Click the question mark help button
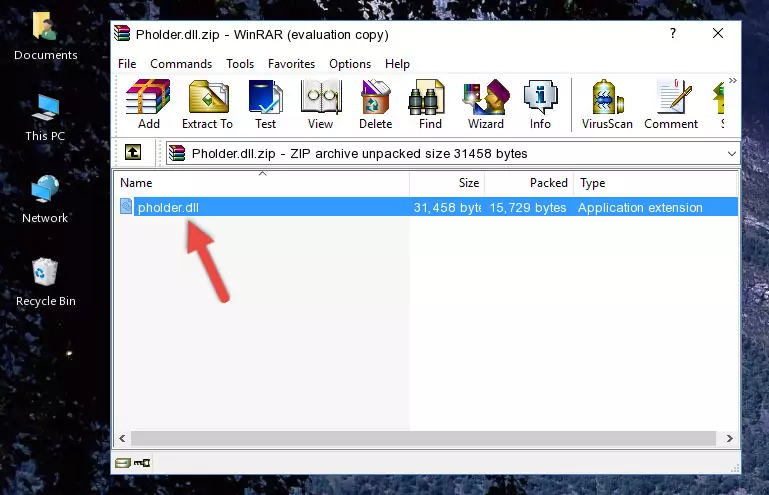Screen dimensions: 769x495 point(673,33)
